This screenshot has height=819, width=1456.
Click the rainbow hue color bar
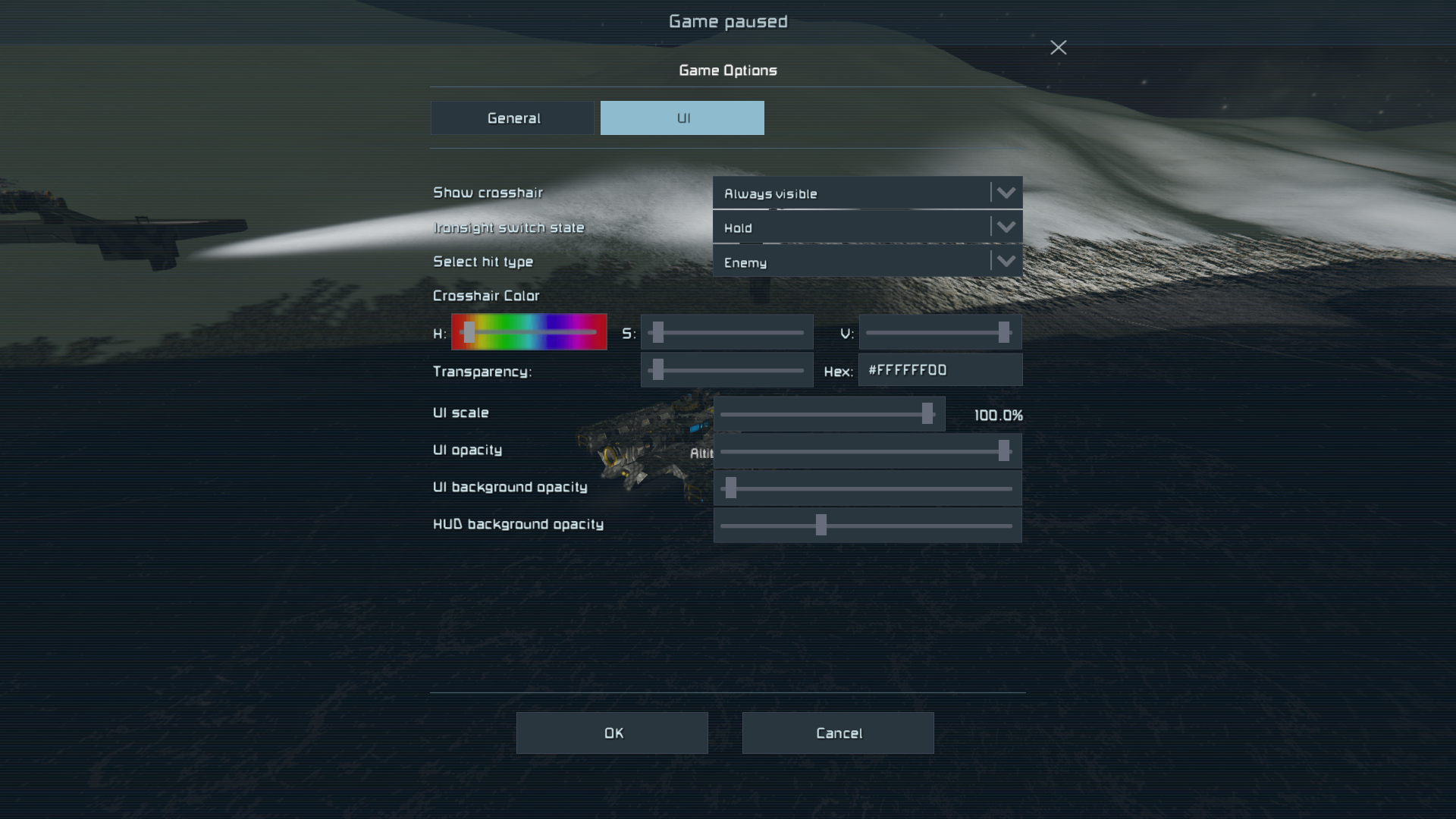click(x=529, y=332)
